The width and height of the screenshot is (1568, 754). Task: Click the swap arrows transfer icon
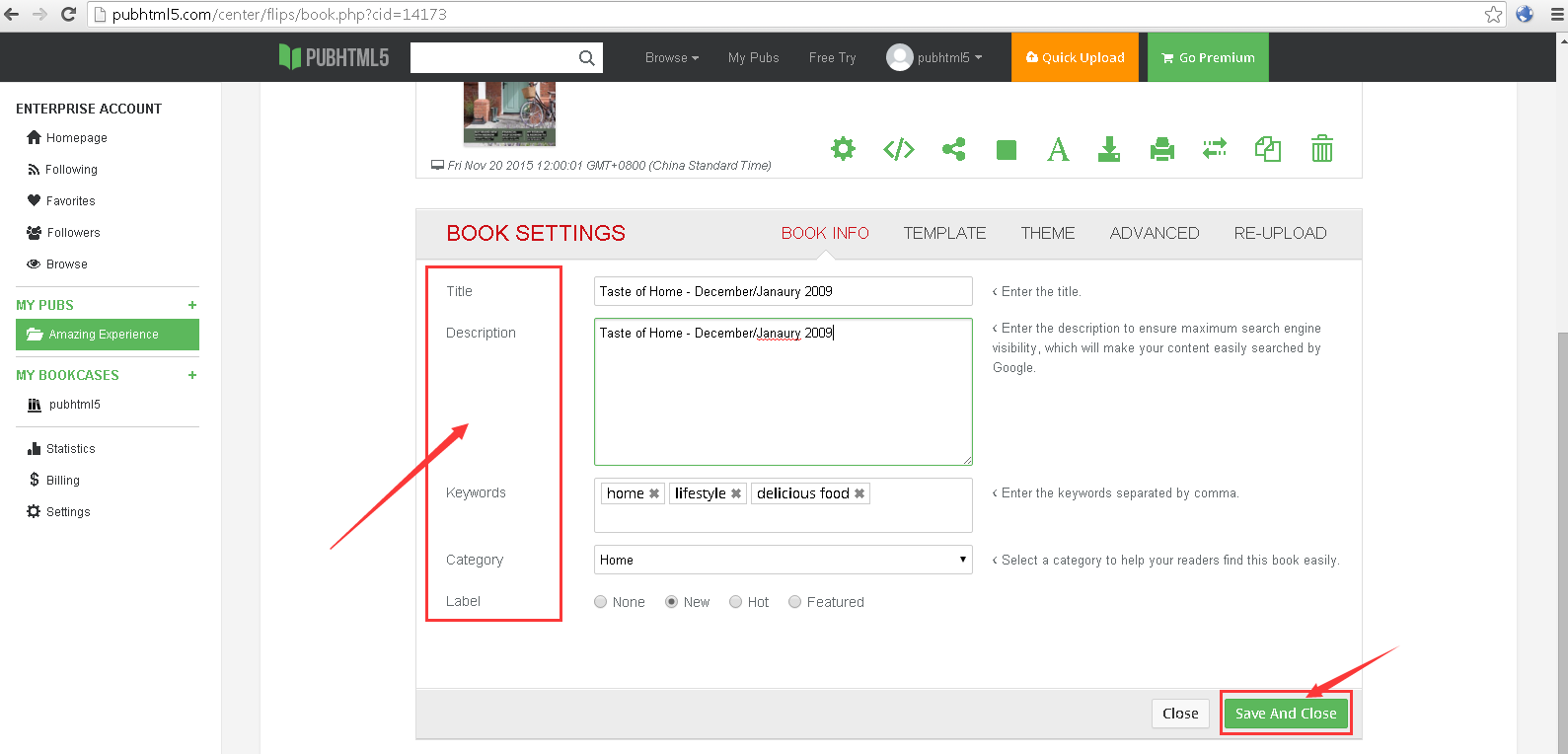[1215, 149]
